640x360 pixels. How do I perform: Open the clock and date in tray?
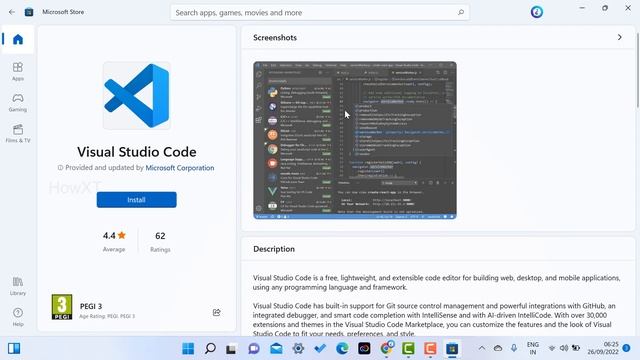pos(603,348)
